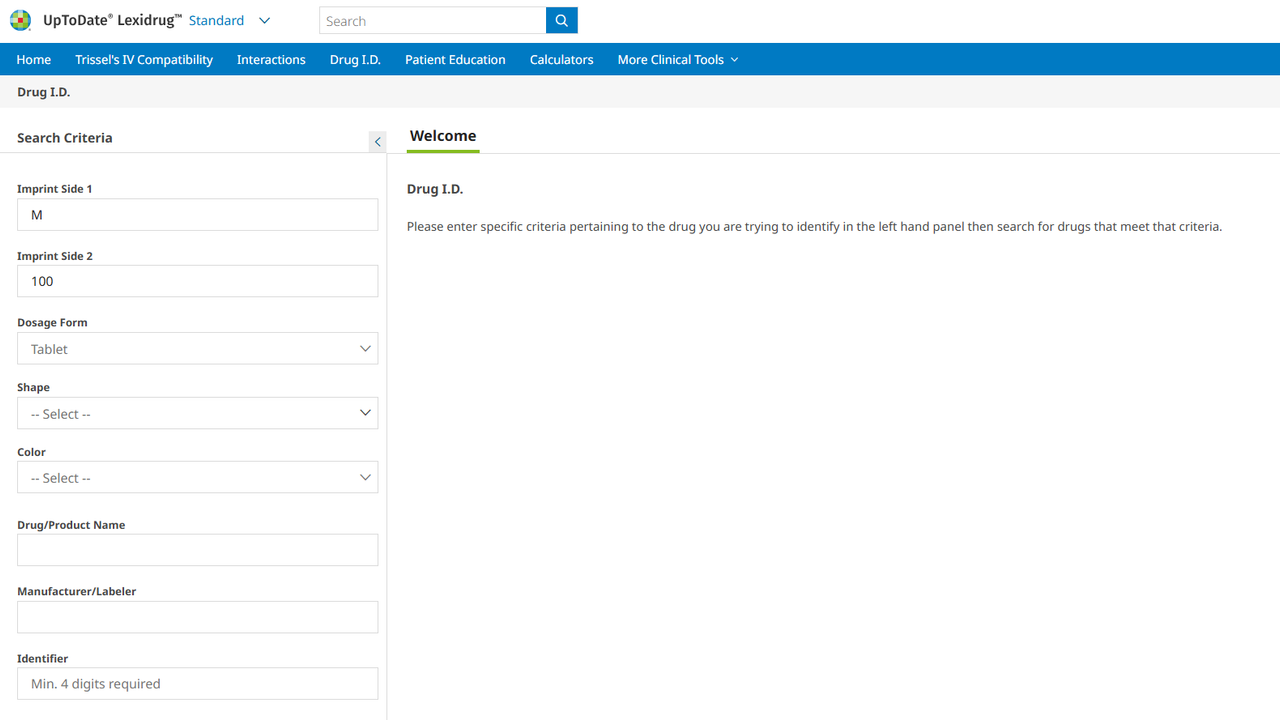This screenshot has width=1280, height=720.
Task: Click the Imprint Side 2 field
Action: click(x=197, y=282)
